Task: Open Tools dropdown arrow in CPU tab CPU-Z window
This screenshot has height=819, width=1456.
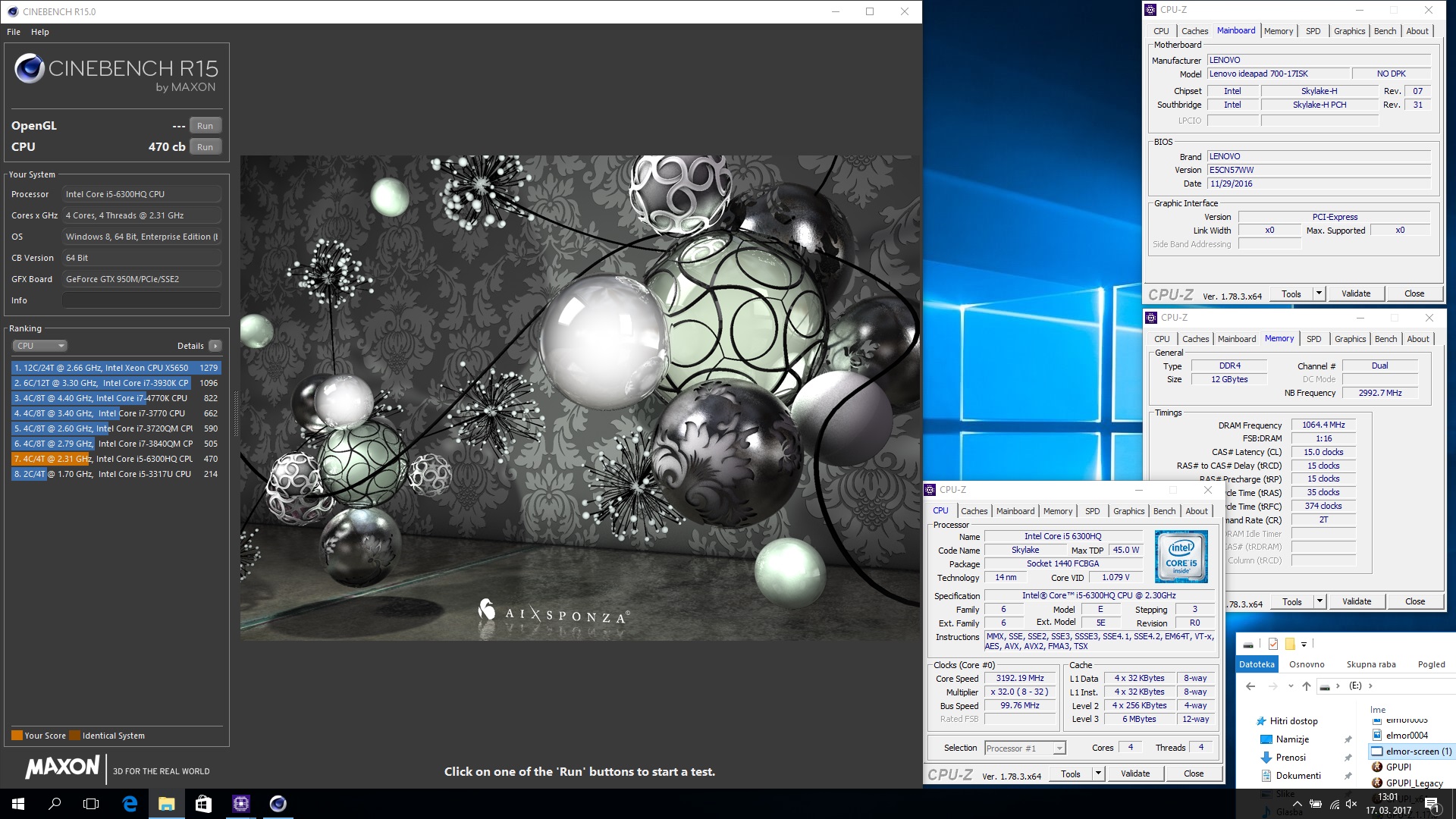Action: tap(1098, 773)
